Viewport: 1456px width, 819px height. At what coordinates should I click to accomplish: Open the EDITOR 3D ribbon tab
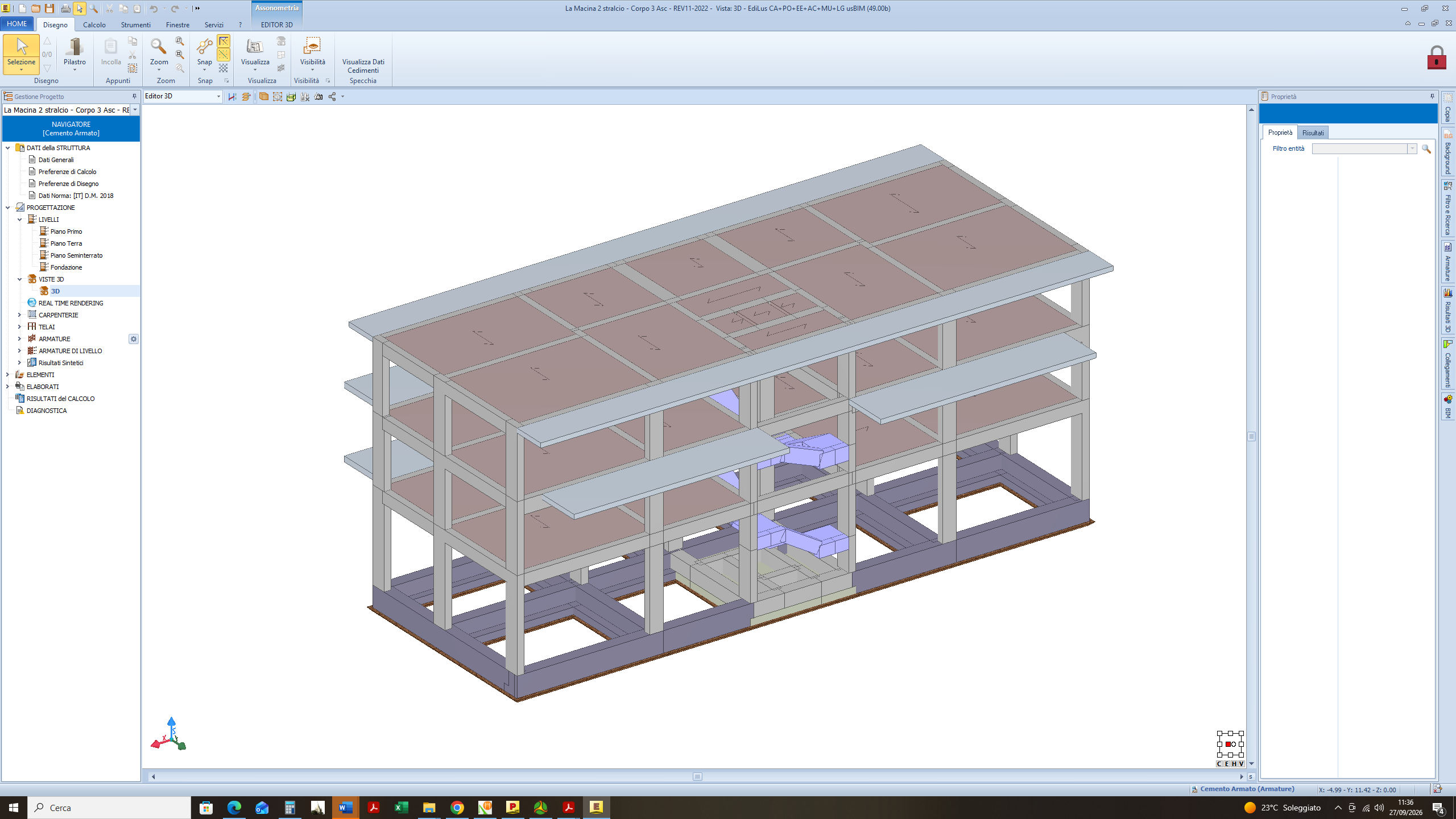click(276, 25)
